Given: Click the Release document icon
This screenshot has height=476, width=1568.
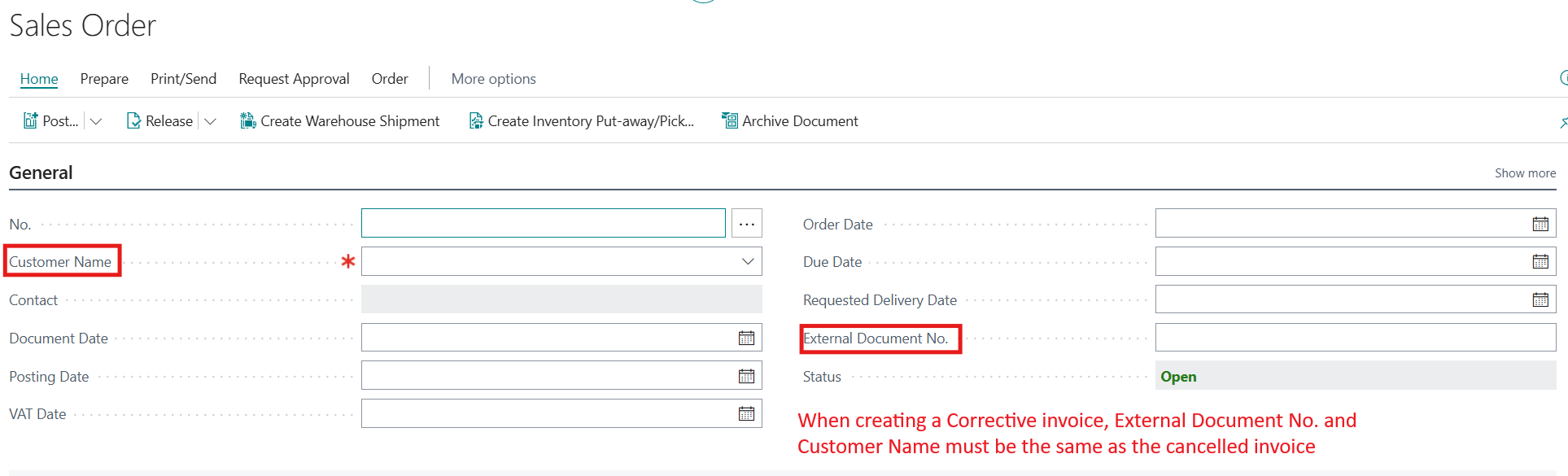Looking at the screenshot, I should tap(133, 120).
